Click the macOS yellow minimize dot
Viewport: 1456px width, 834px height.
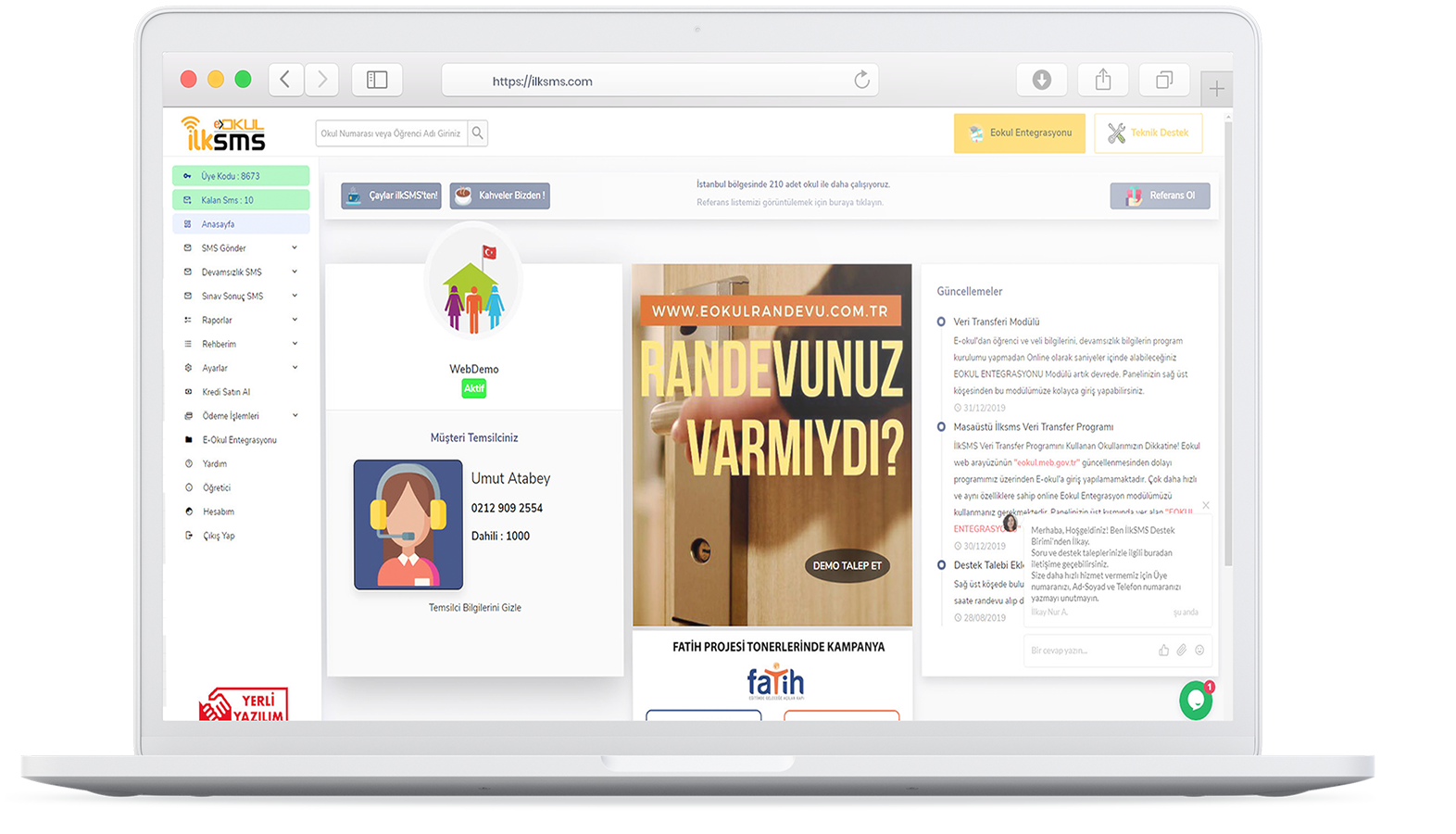point(216,80)
